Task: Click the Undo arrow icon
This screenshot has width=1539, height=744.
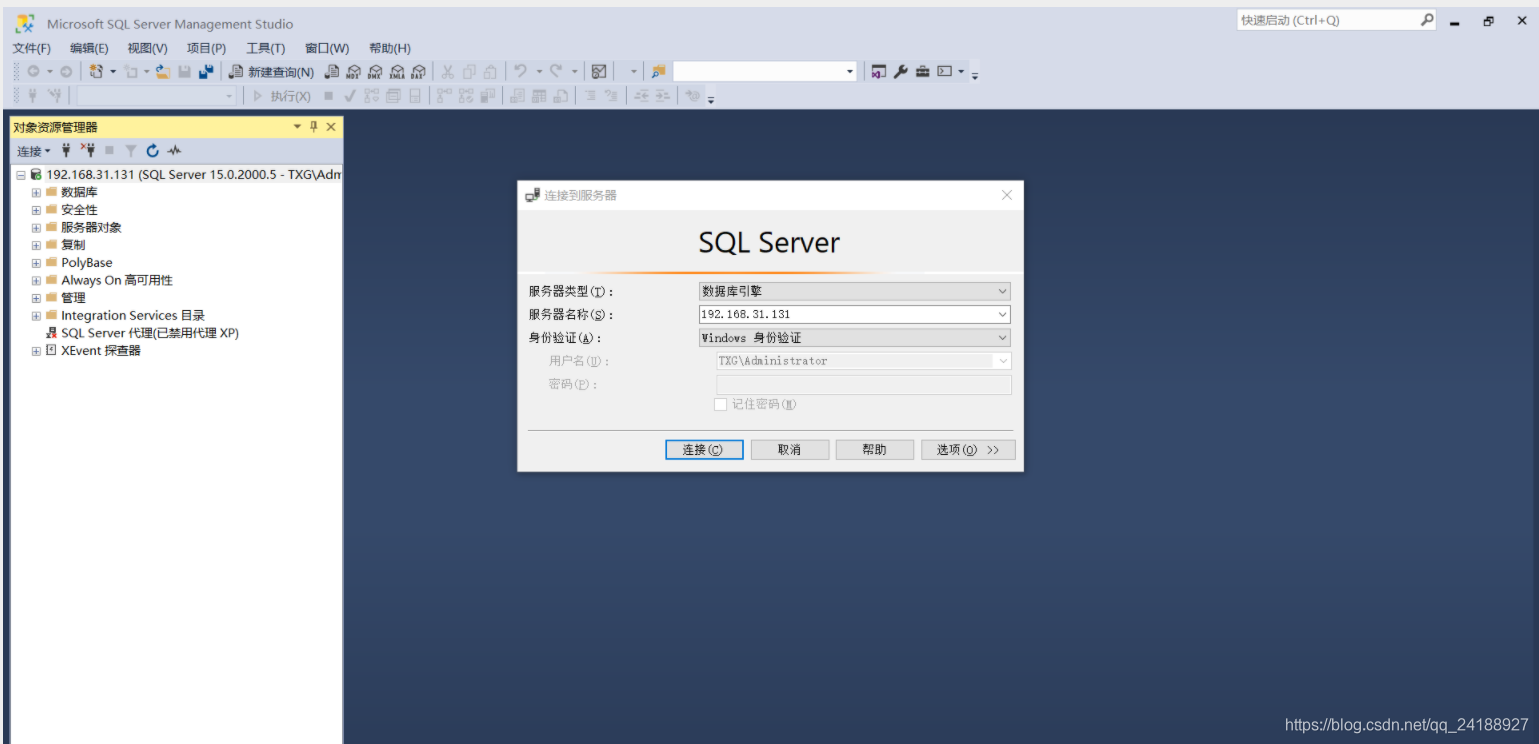Action: point(520,72)
